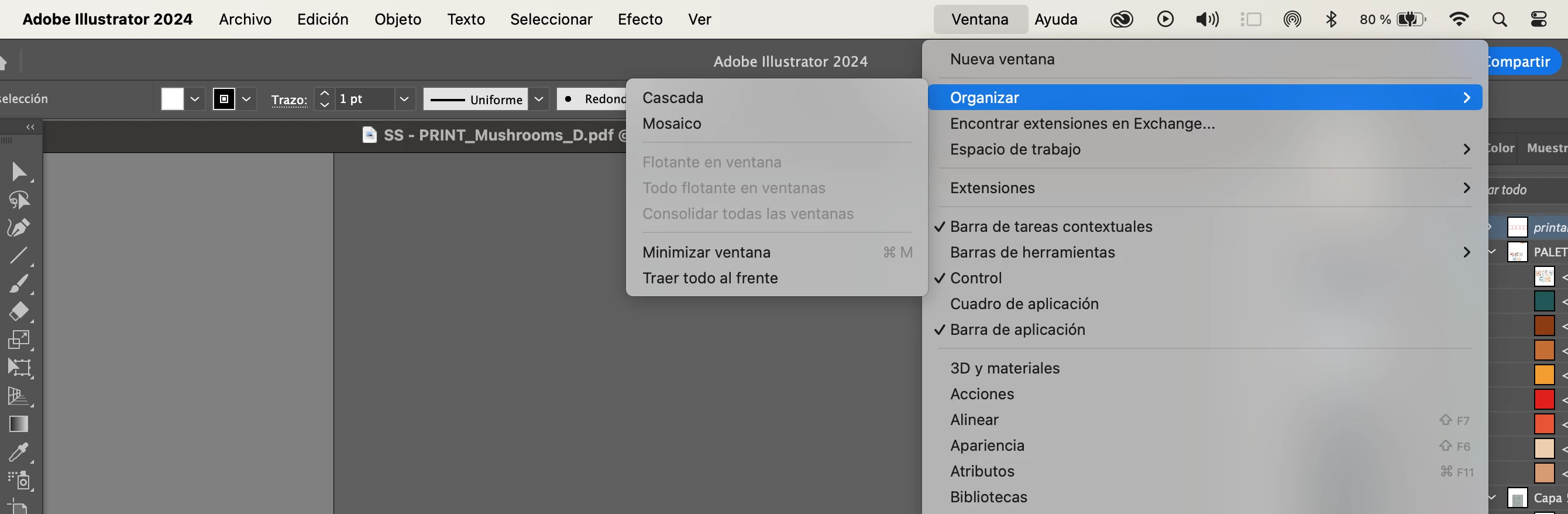Select the Selection arrow tool

point(18,172)
